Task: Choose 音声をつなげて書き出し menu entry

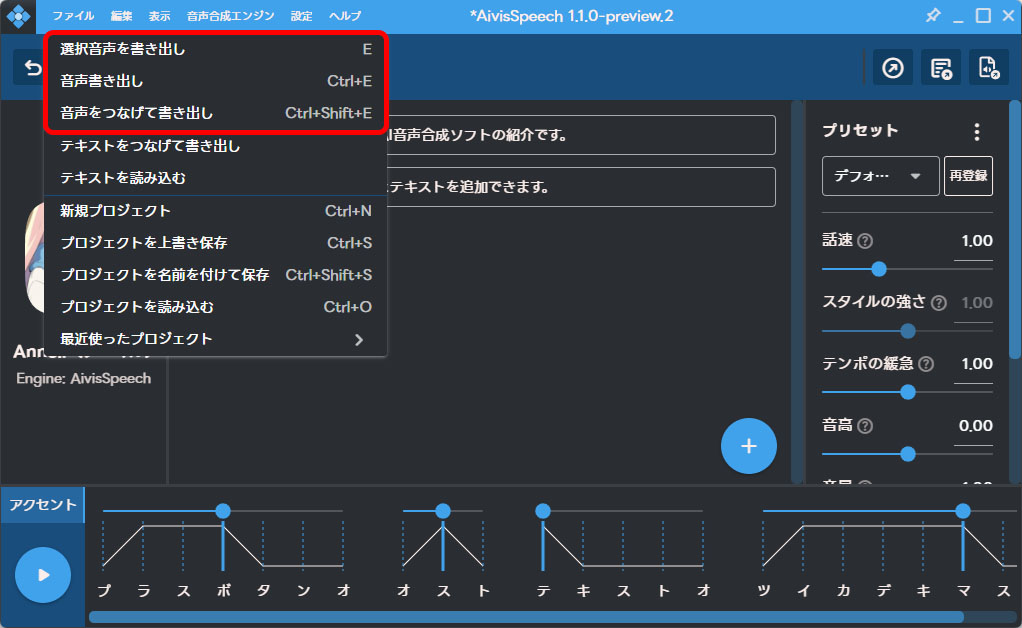Action: [x=216, y=113]
